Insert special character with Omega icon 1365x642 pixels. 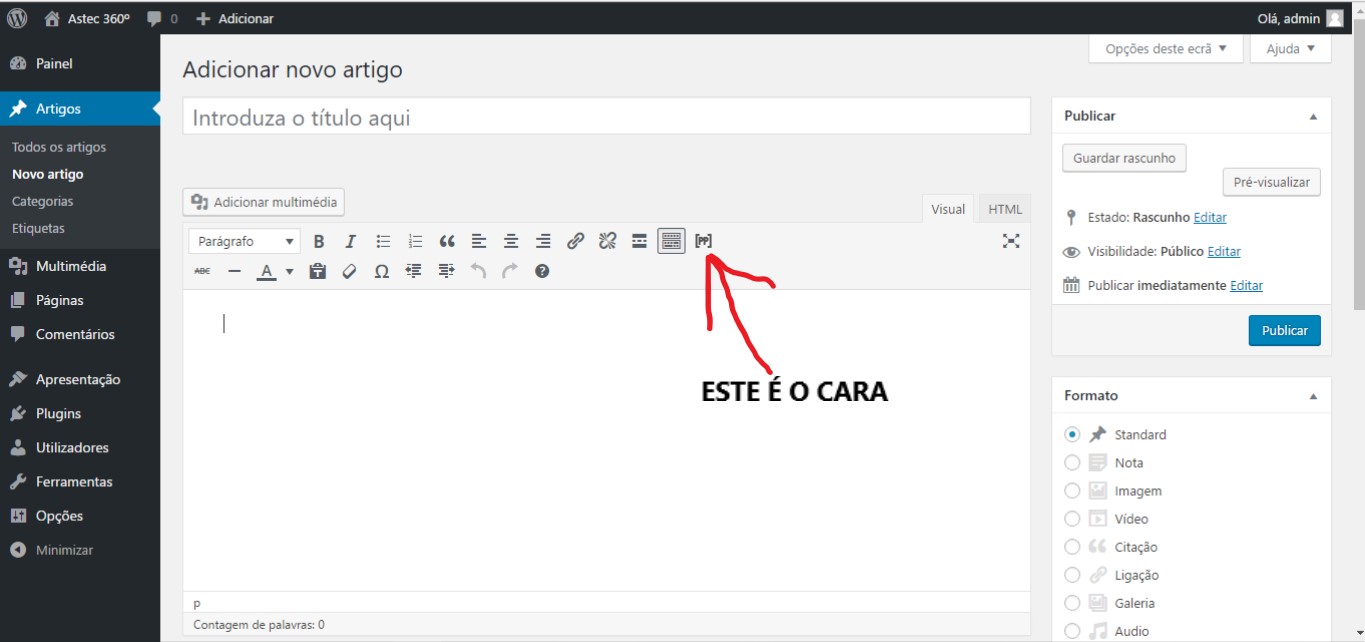click(381, 271)
